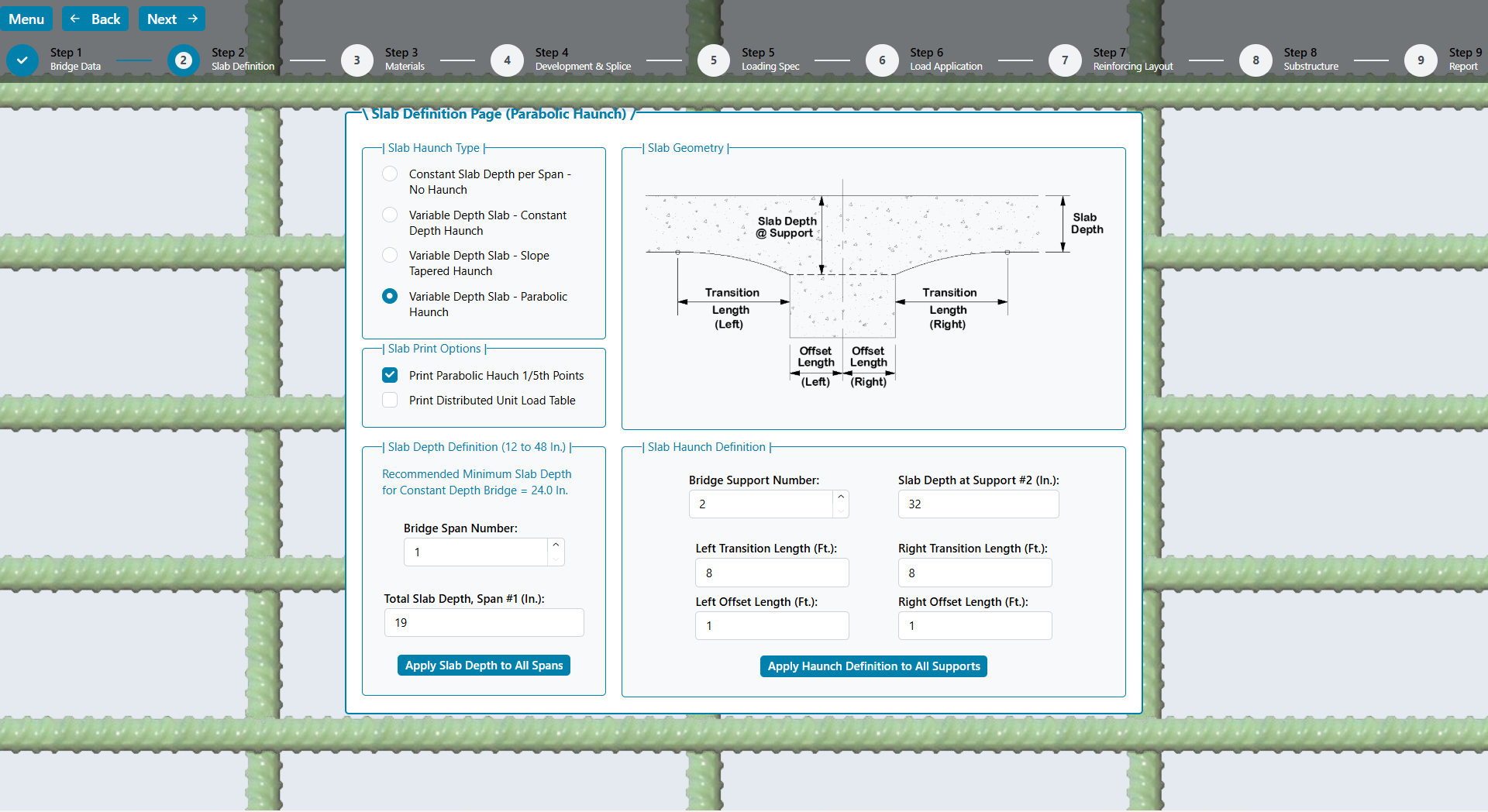This screenshot has height=812, width=1488.
Task: Select Constant Slab Depth per Span radio
Action: [390, 174]
